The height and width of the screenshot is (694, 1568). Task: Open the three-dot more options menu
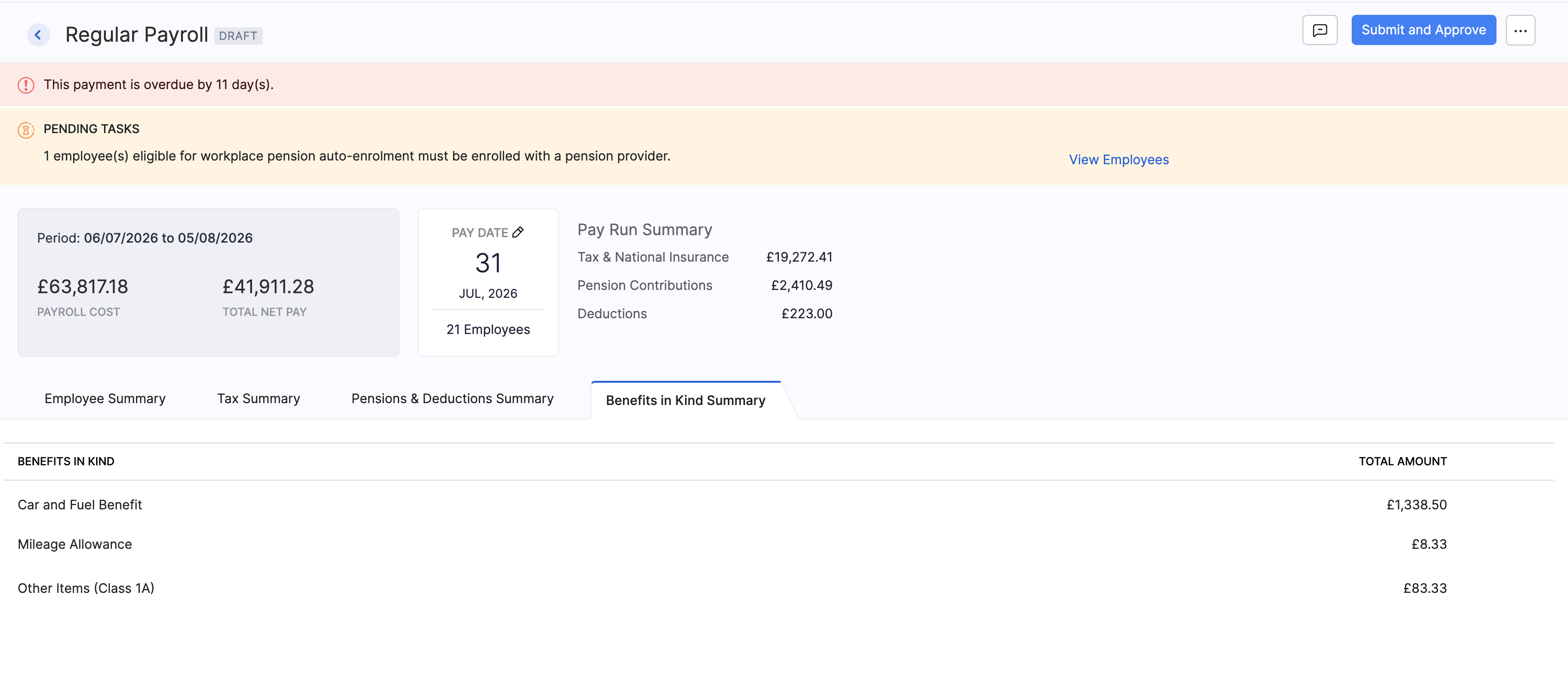(1520, 30)
